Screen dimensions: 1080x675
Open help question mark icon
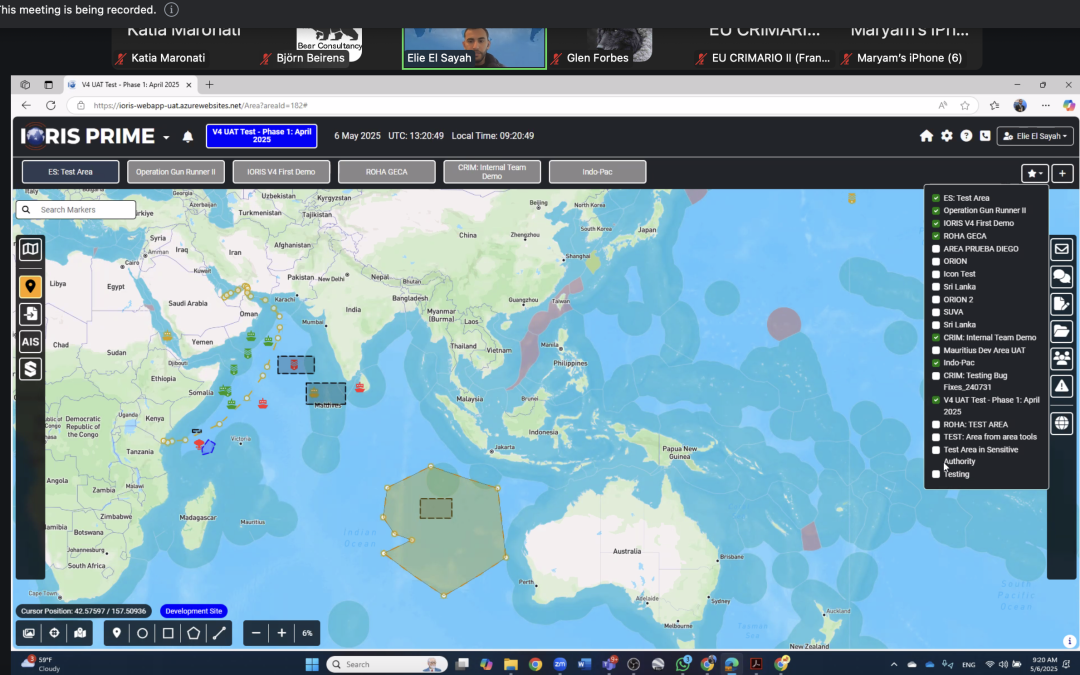(x=966, y=136)
